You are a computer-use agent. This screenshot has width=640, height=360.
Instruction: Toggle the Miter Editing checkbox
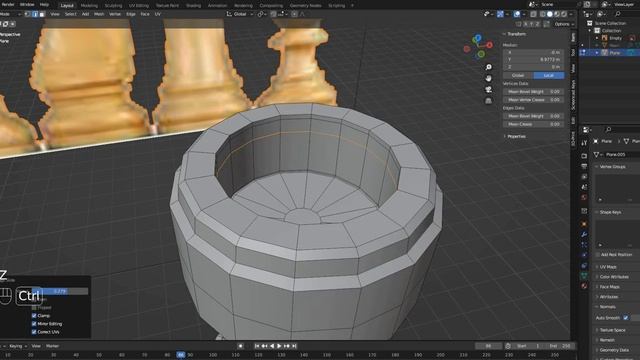(x=34, y=324)
